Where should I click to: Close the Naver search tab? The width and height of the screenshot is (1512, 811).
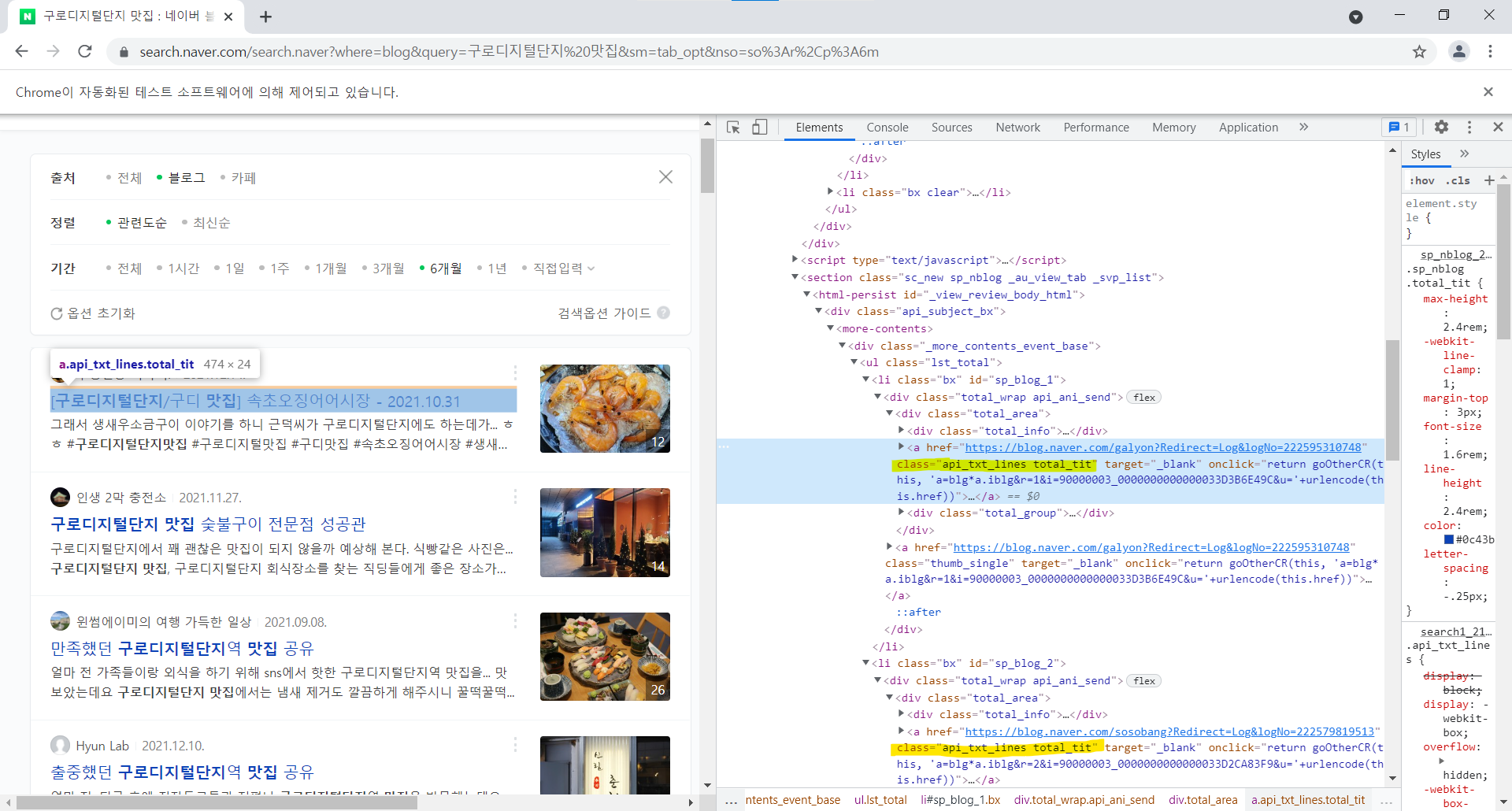point(228,17)
